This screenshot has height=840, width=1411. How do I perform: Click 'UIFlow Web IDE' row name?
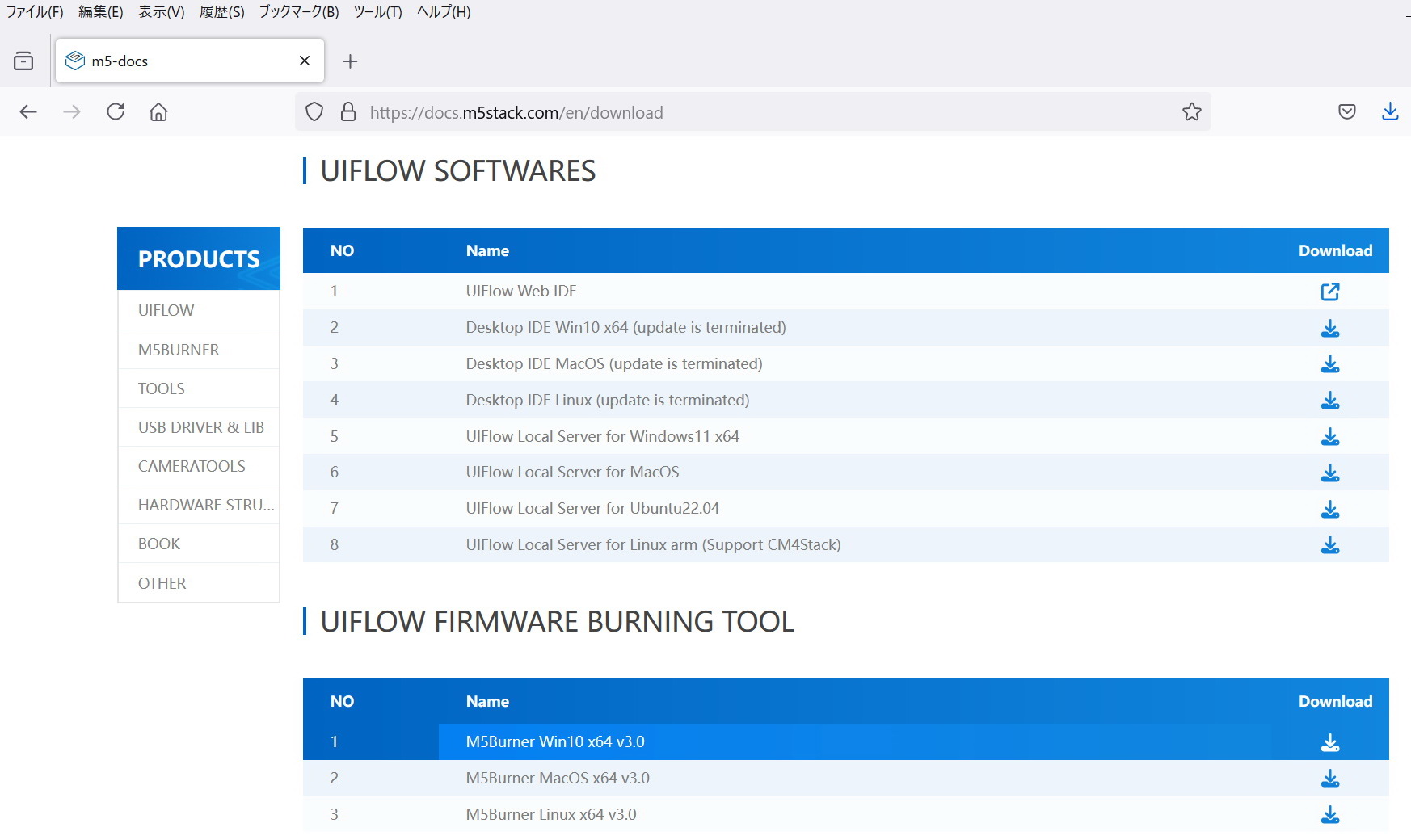[521, 291]
